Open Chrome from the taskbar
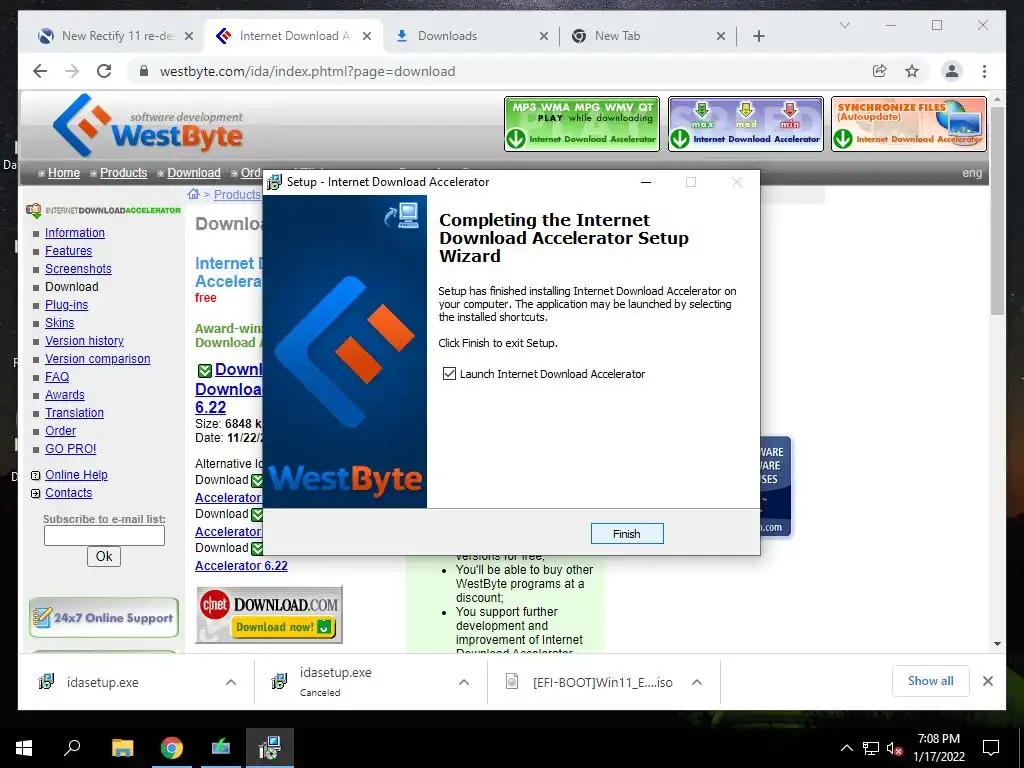The width and height of the screenshot is (1024, 768). pos(172,748)
